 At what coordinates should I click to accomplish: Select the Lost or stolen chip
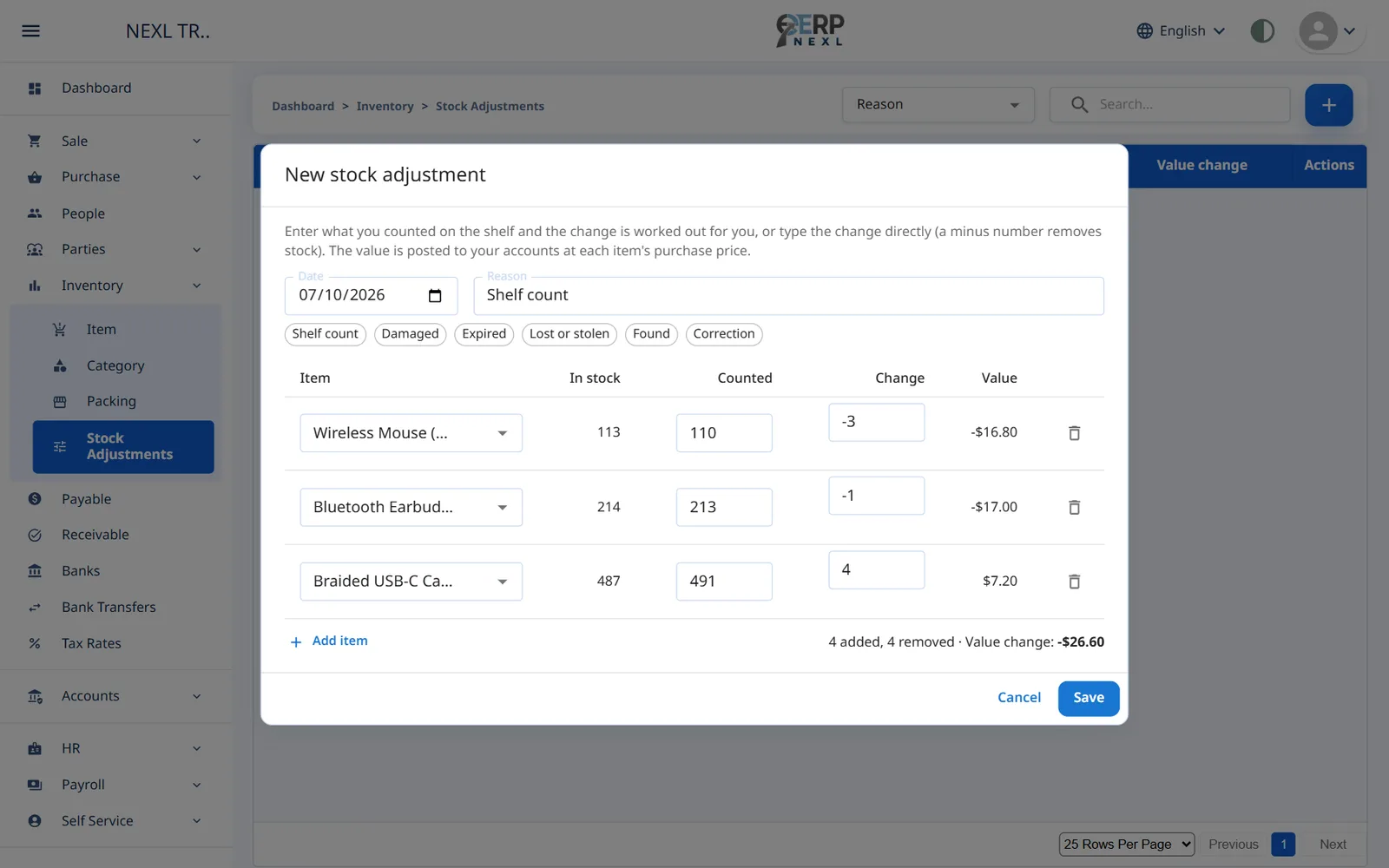click(569, 334)
